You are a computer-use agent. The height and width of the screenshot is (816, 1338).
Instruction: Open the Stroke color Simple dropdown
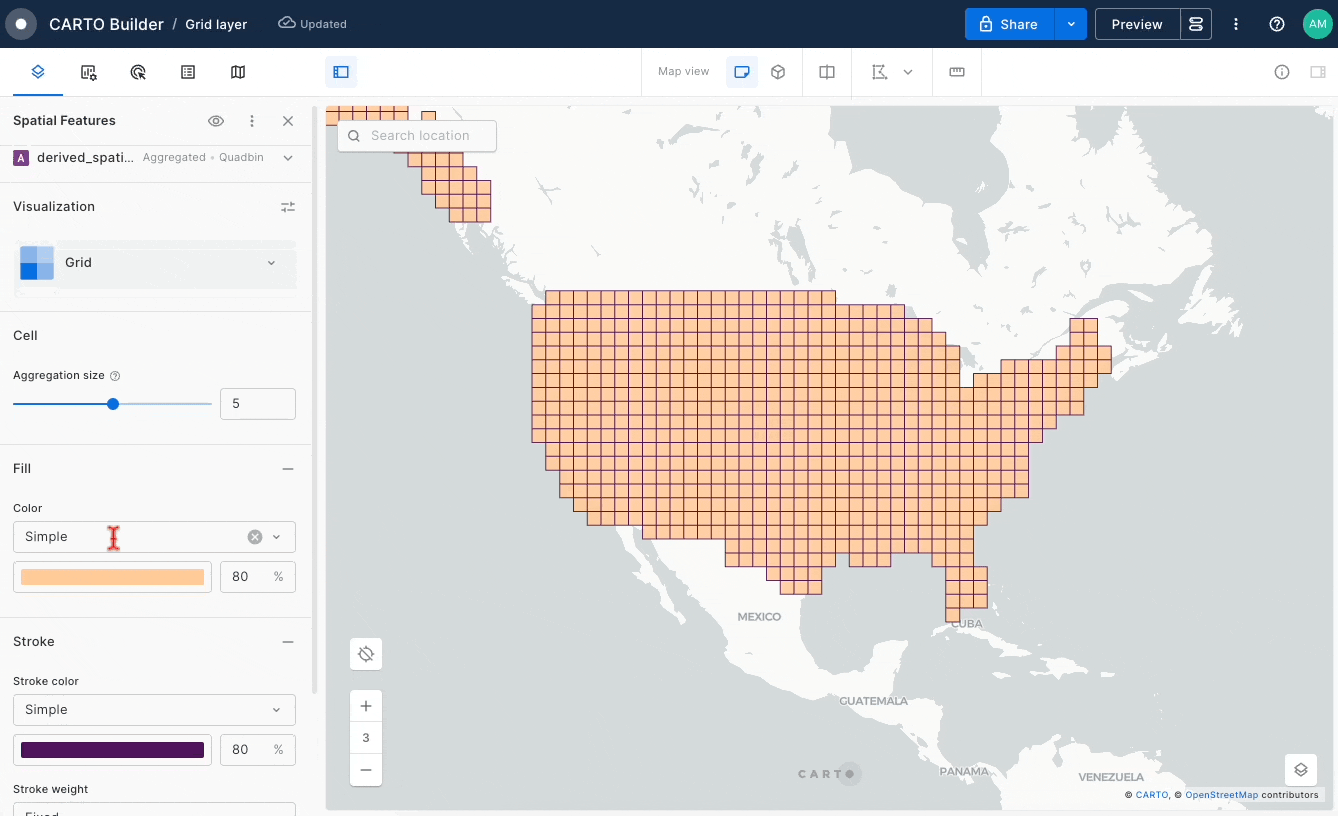tap(154, 710)
